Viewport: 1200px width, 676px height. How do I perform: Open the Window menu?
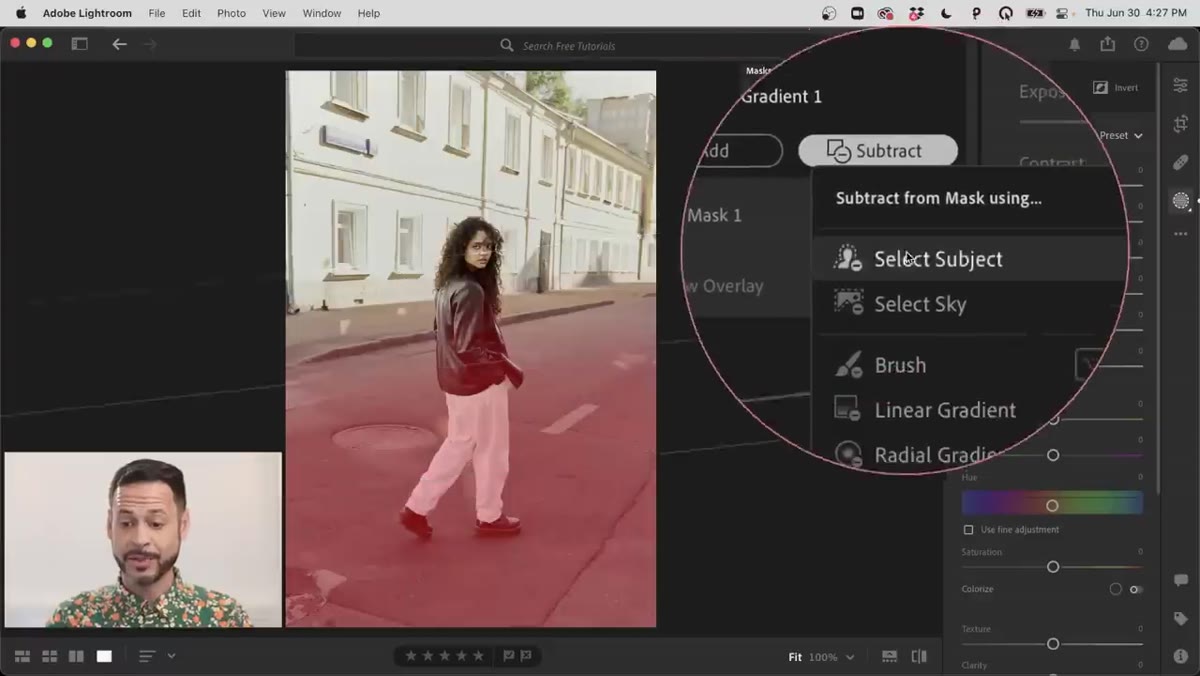(321, 13)
